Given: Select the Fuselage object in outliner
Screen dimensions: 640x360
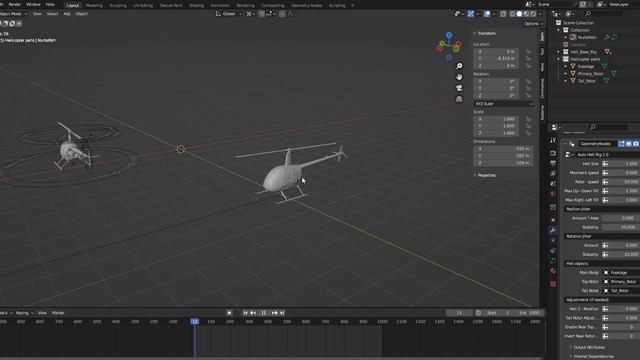Looking at the screenshot, I should click(x=585, y=67).
